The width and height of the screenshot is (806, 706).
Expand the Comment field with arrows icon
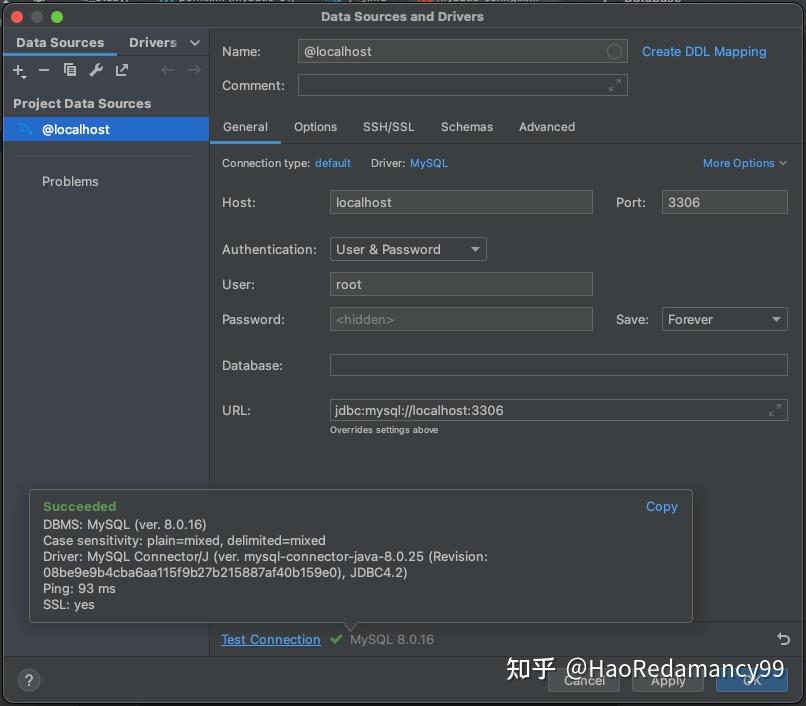point(615,85)
